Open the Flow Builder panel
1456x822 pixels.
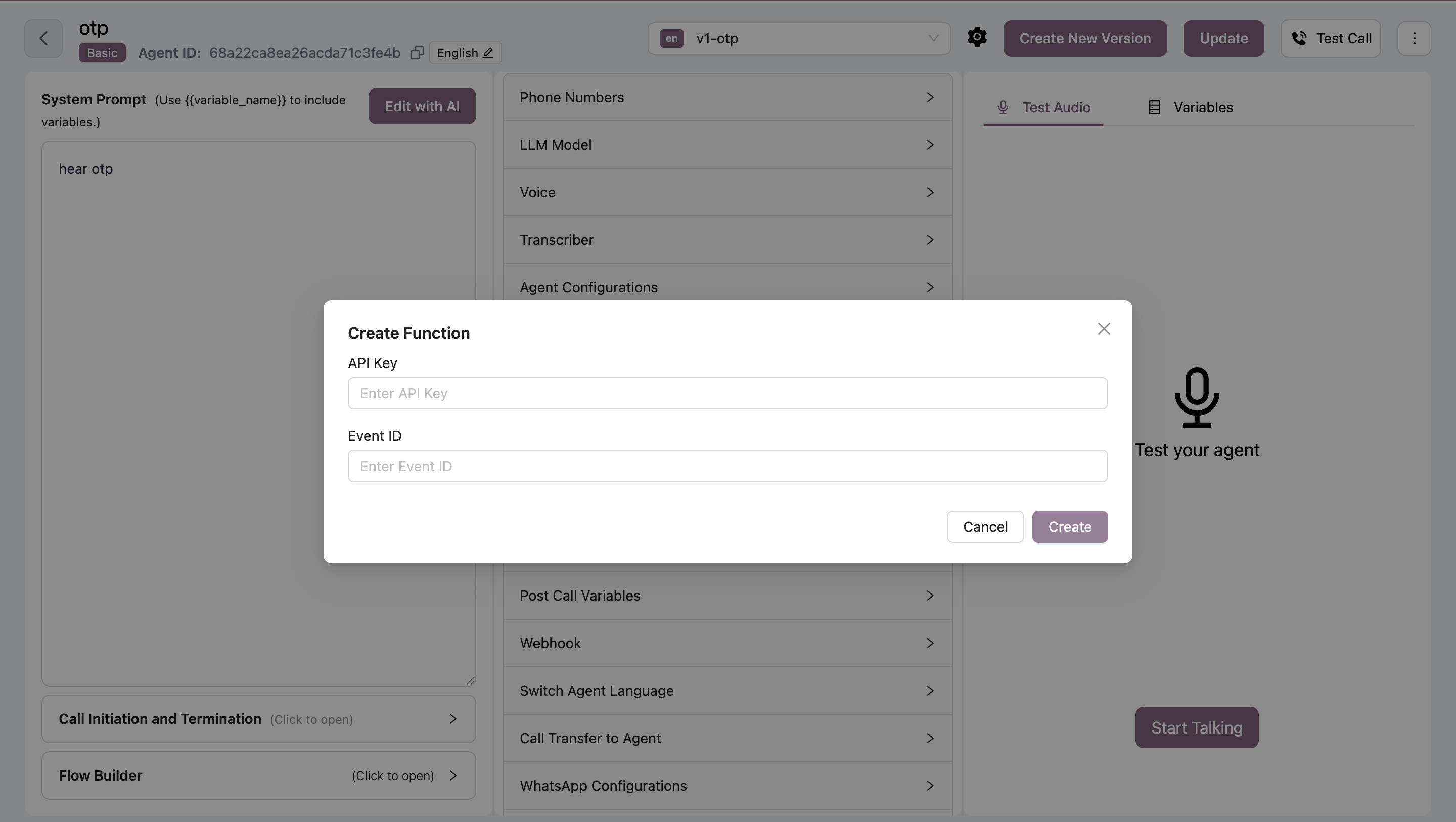[x=258, y=775]
